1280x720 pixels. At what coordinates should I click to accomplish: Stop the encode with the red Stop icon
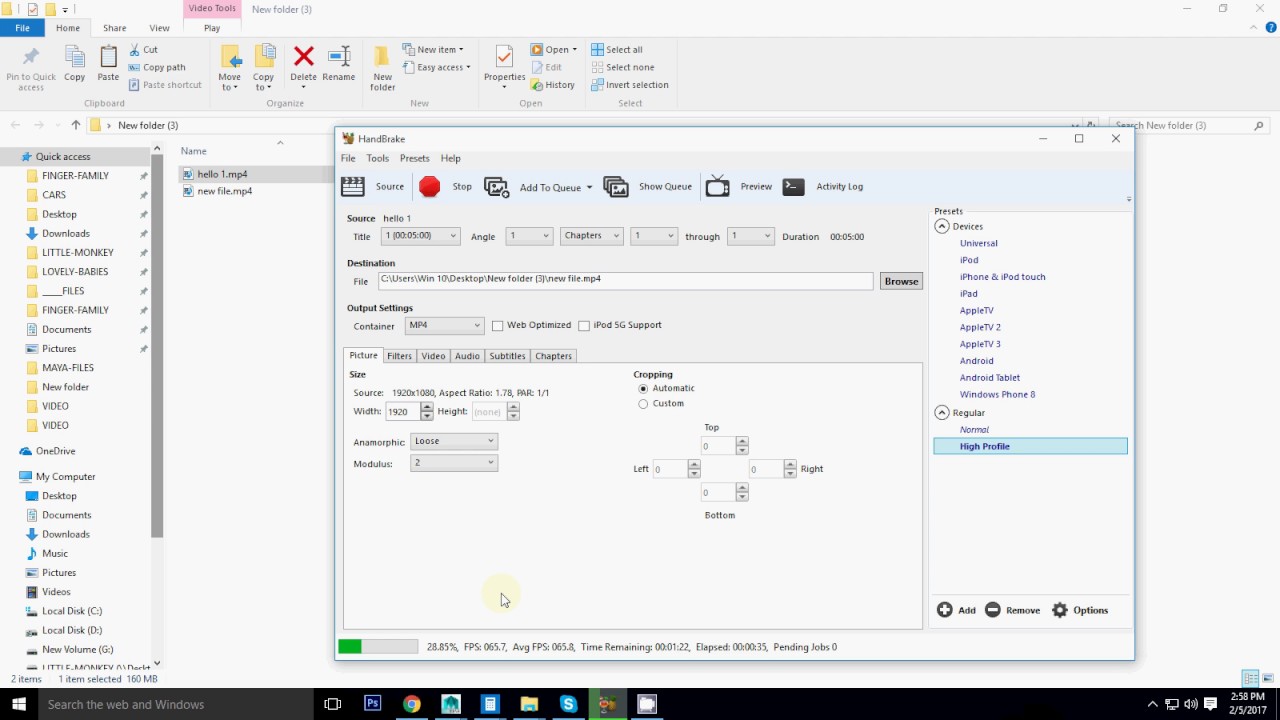tap(429, 186)
